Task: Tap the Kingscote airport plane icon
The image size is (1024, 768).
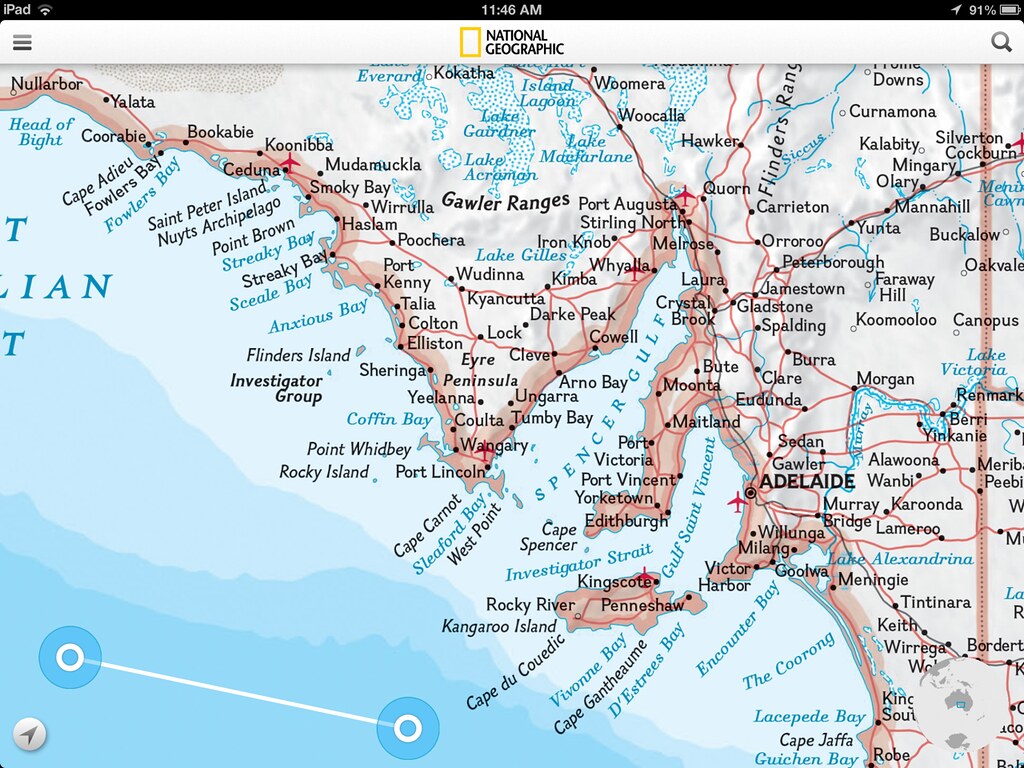Action: 644,575
